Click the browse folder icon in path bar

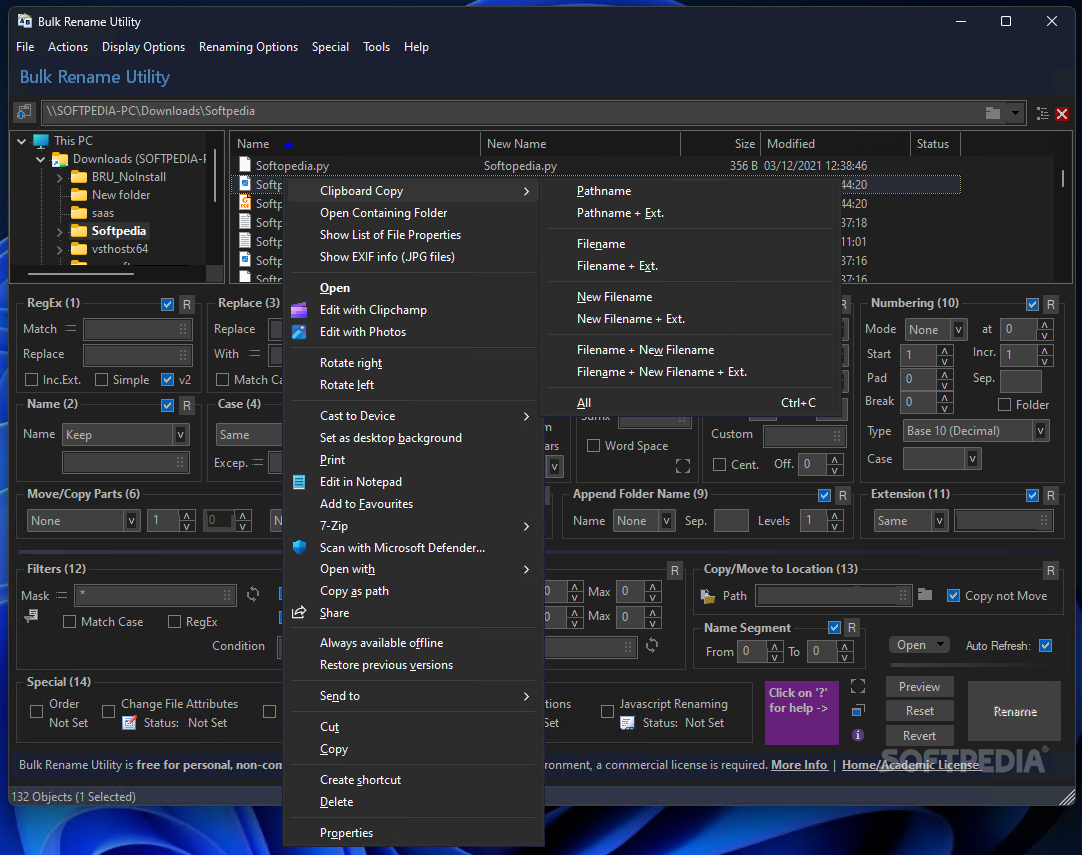[993, 112]
